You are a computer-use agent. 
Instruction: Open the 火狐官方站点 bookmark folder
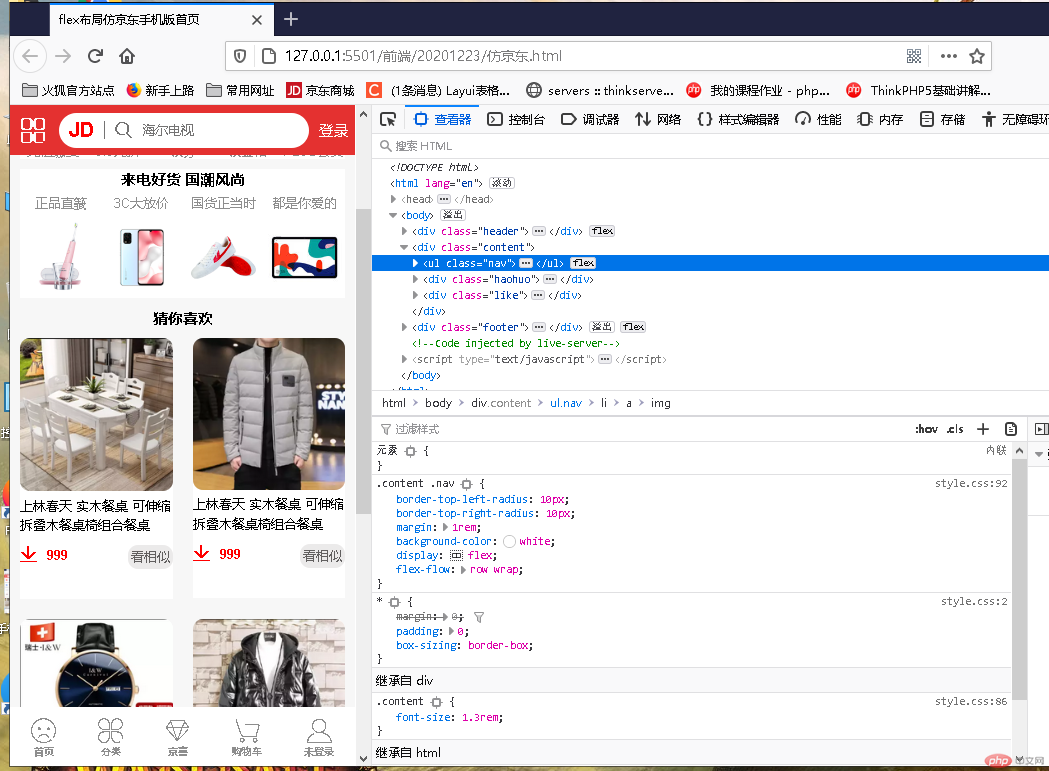pyautogui.click(x=68, y=90)
